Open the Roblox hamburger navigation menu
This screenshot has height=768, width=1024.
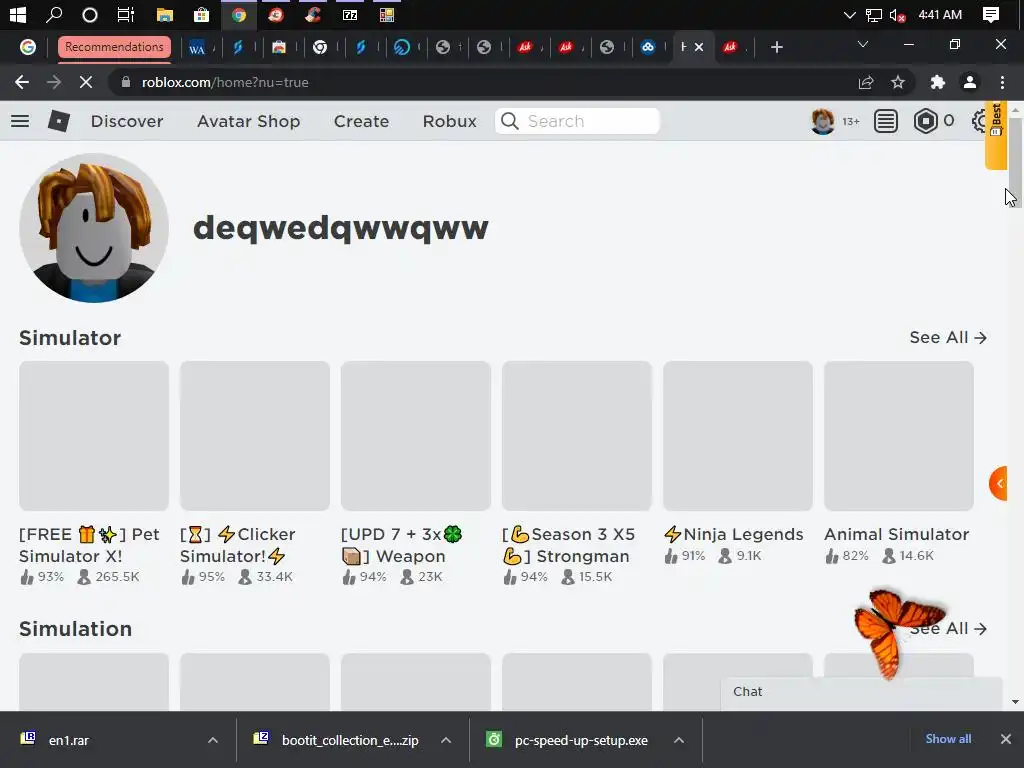point(20,121)
